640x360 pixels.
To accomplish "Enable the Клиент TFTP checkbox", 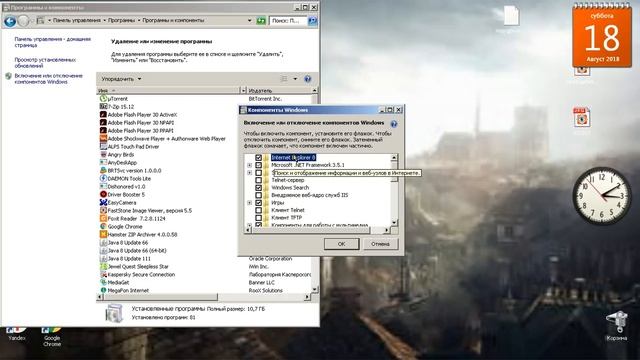I will [258, 218].
